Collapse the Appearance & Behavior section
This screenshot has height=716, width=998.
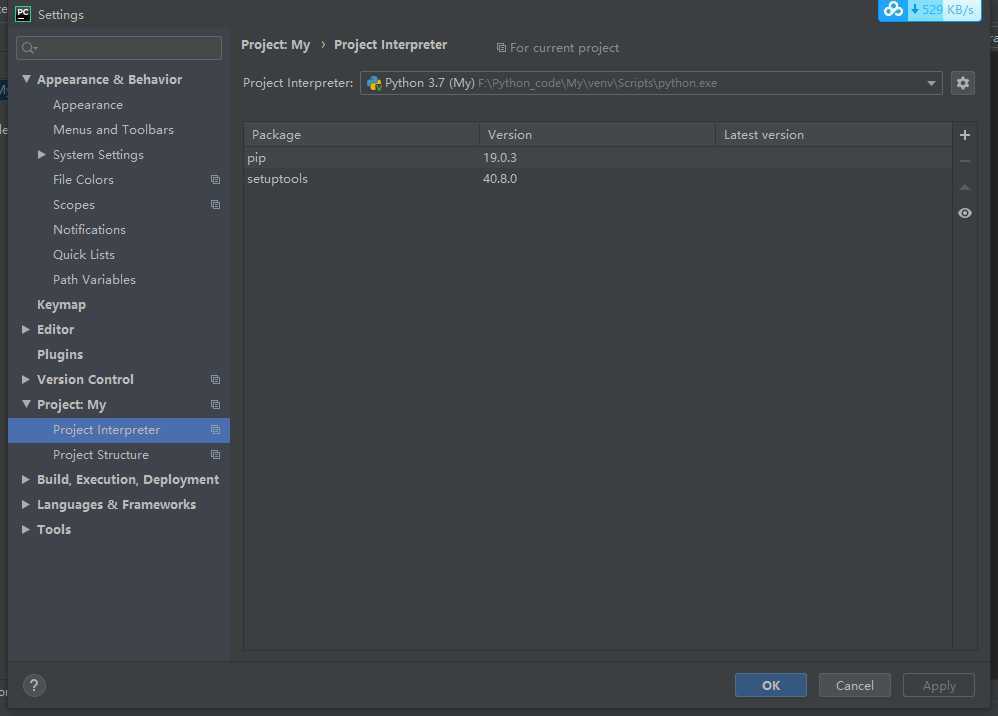[x=26, y=79]
